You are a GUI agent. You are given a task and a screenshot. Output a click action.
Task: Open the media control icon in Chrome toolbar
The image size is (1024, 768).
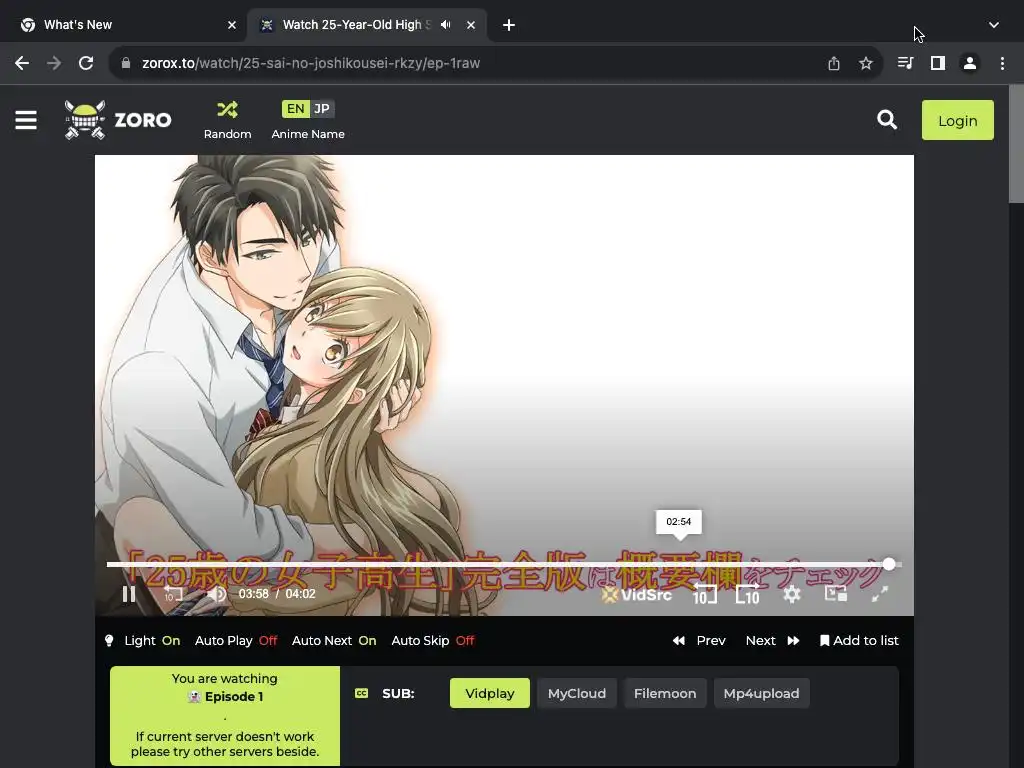(906, 63)
